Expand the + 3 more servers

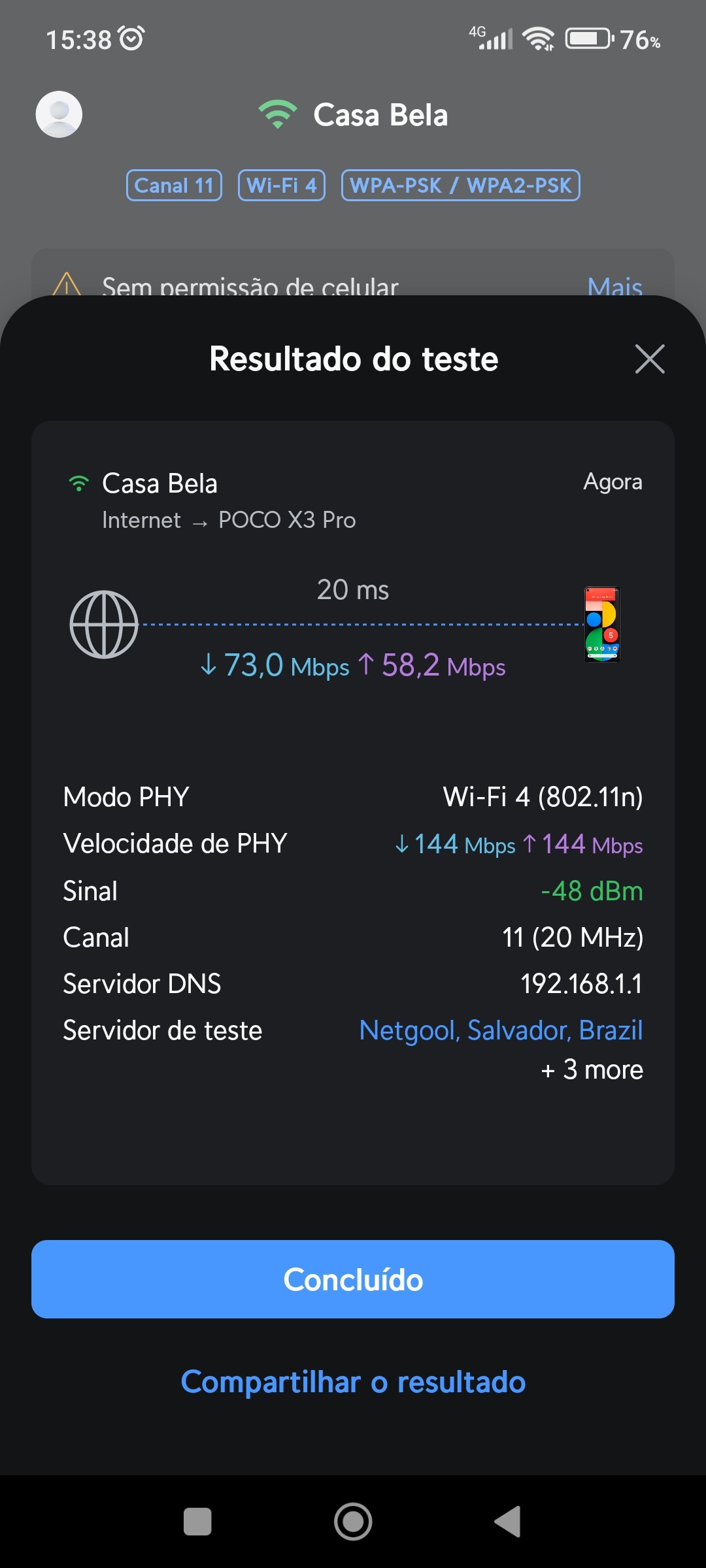tap(592, 1070)
